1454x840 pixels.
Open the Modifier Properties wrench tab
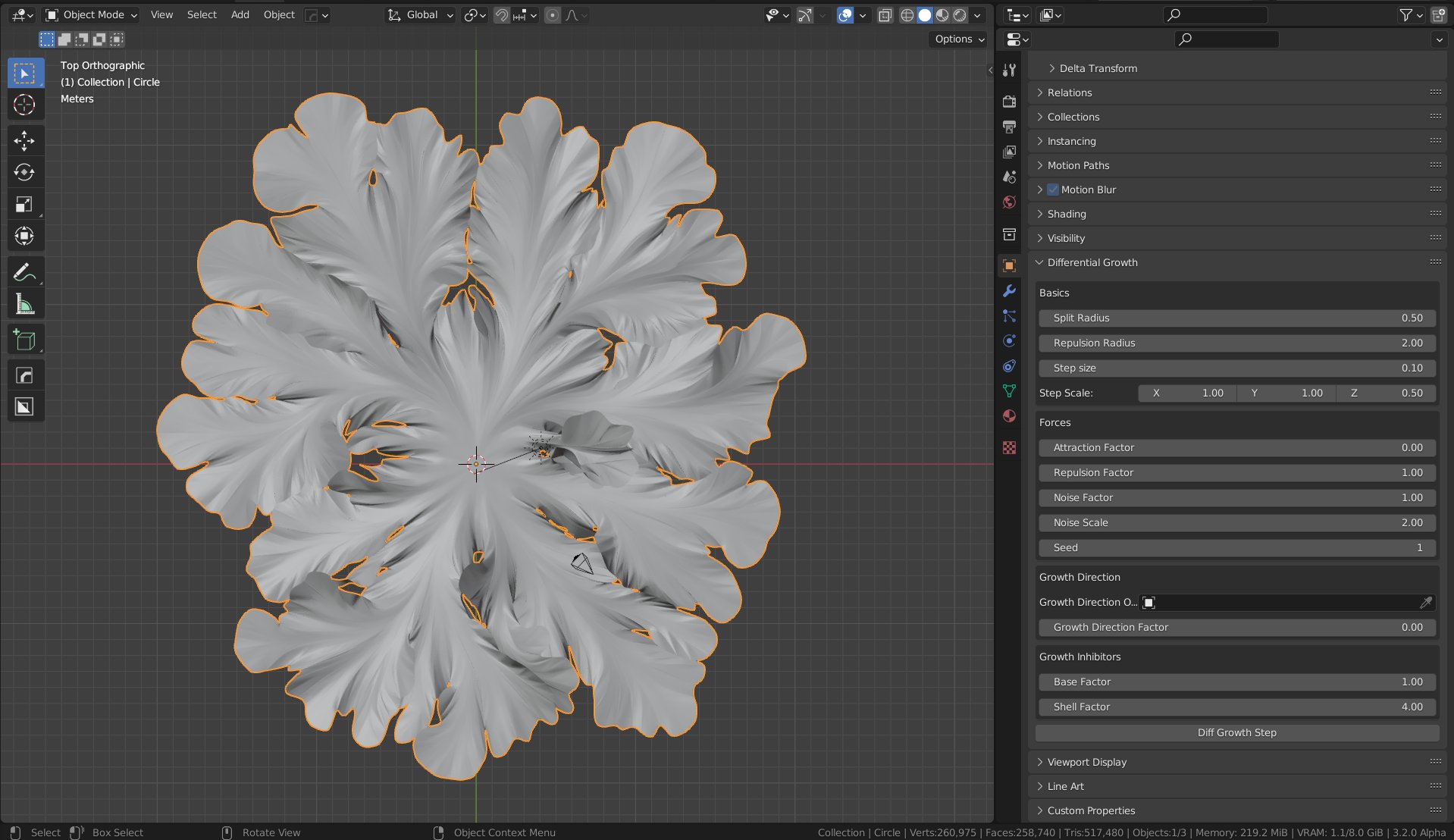[x=1009, y=290]
